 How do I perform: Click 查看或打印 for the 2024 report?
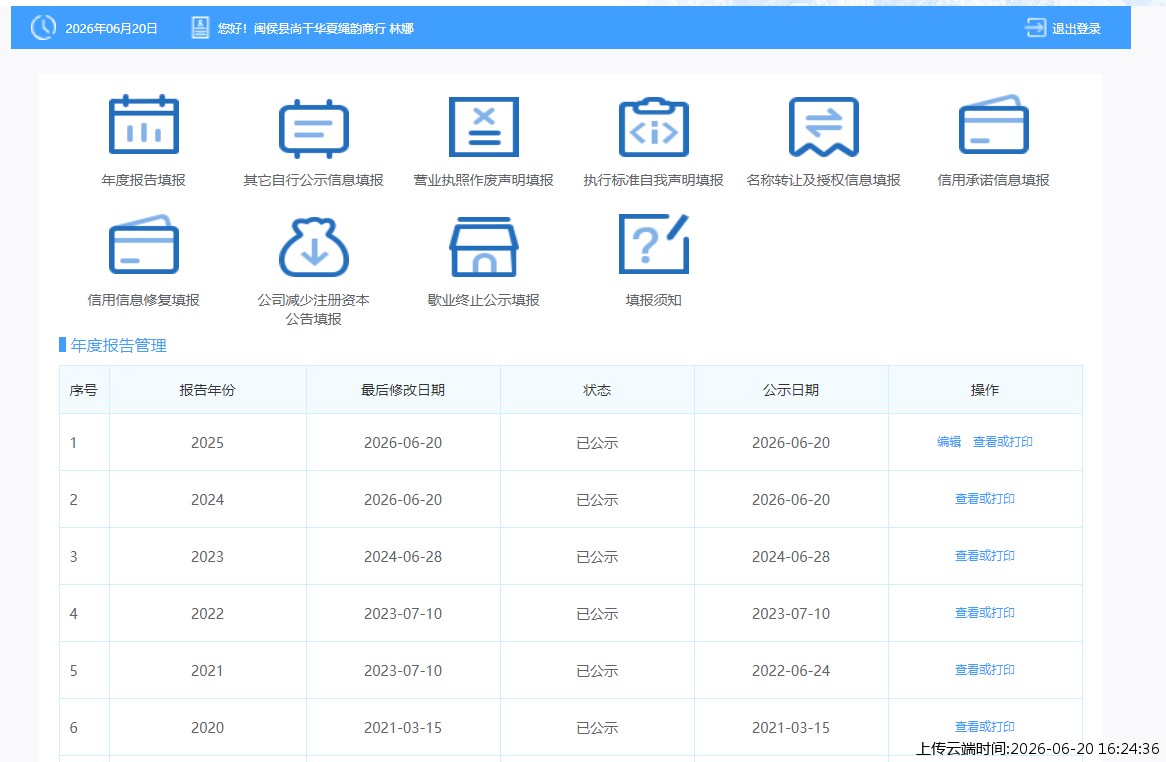985,499
